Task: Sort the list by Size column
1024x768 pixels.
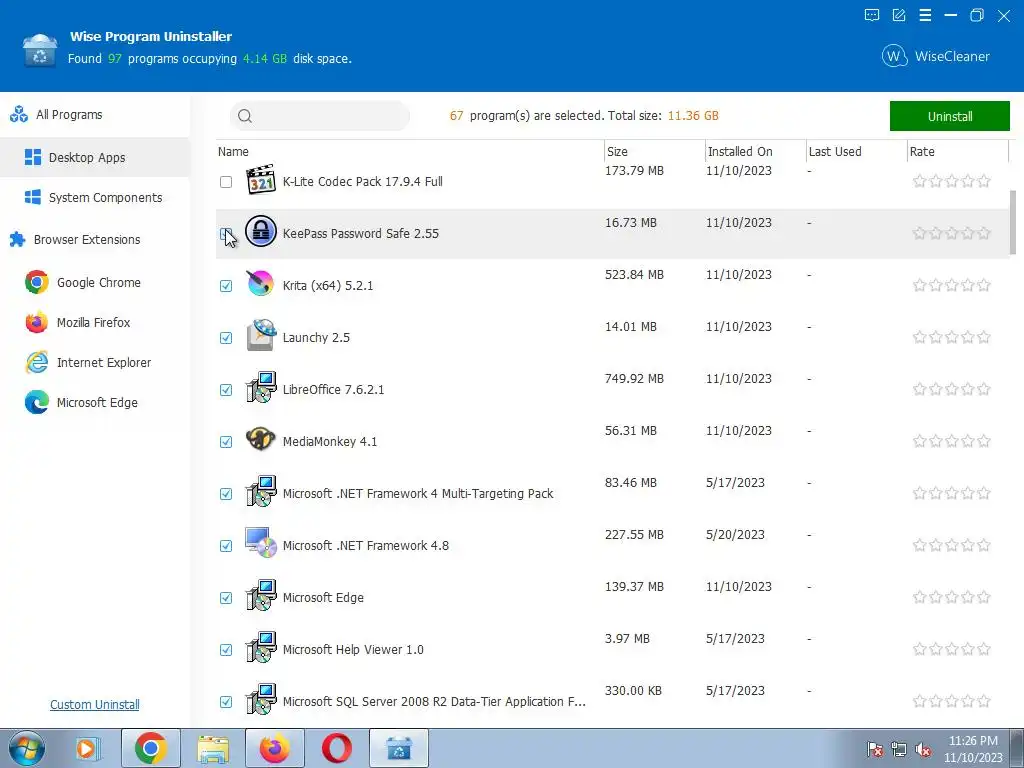Action: click(x=617, y=152)
